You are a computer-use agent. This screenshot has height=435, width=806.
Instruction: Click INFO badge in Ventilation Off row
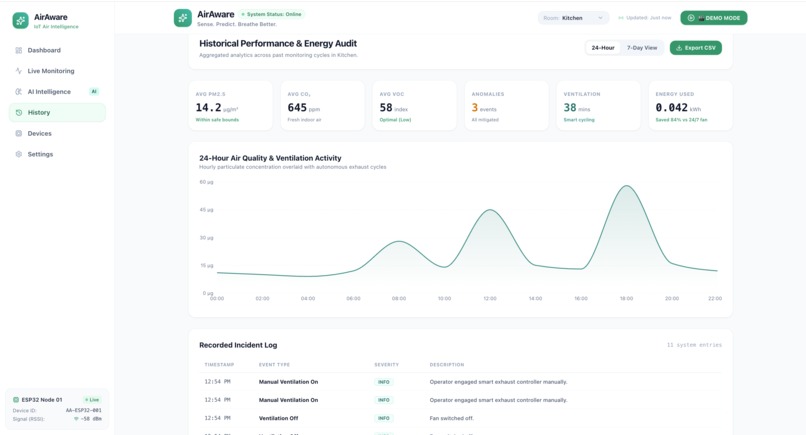click(x=383, y=418)
